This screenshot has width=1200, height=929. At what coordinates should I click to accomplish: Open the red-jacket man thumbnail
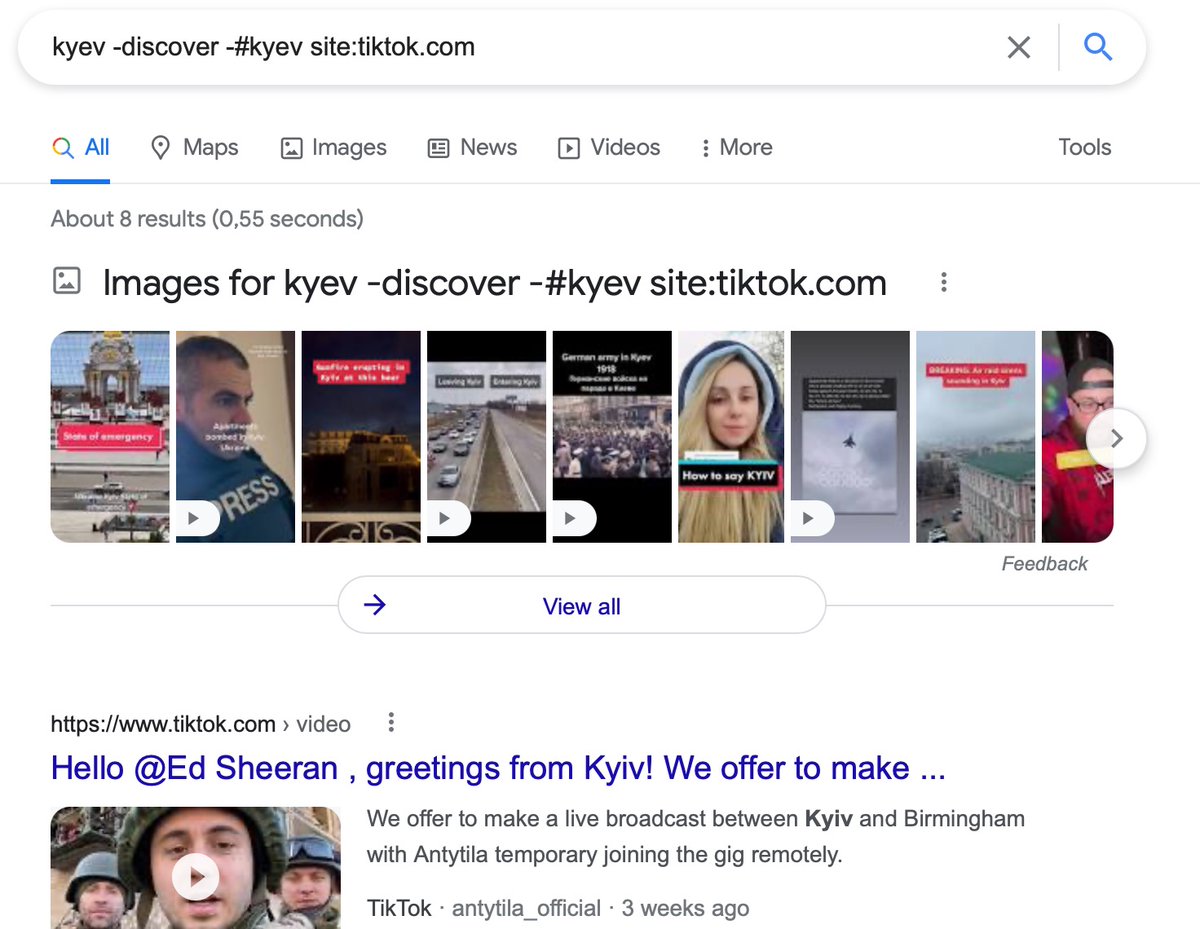pos(1077,437)
